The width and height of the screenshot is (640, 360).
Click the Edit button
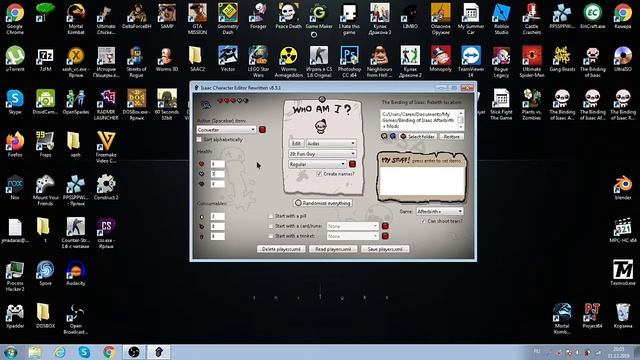(x=296, y=144)
